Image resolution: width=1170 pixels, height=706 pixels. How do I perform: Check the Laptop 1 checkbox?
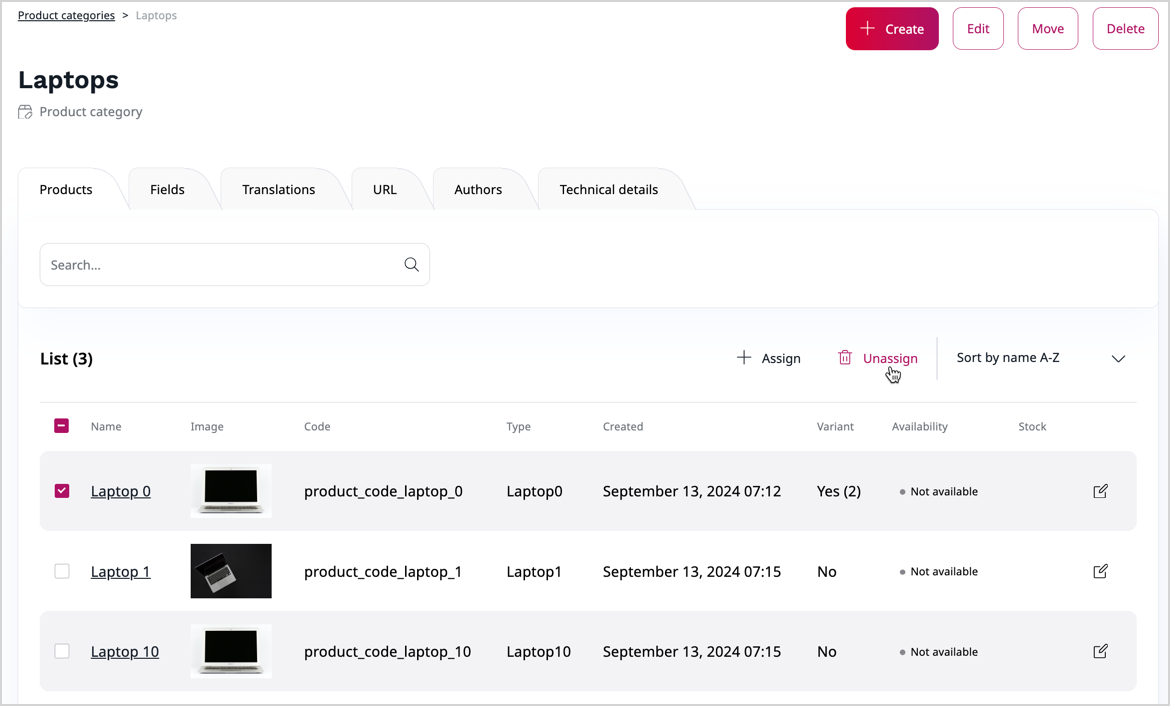tap(62, 571)
